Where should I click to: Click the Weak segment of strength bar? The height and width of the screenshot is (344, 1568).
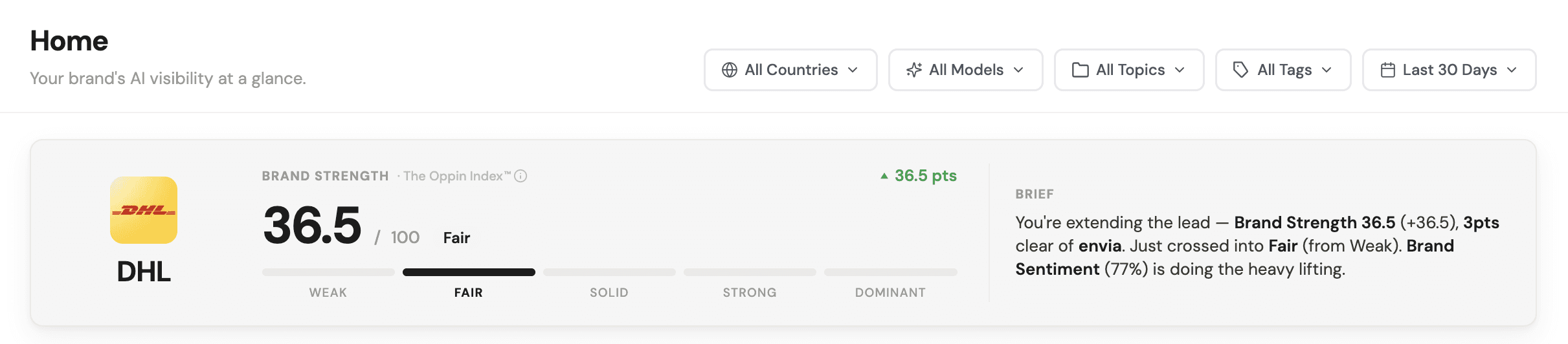coord(328,272)
